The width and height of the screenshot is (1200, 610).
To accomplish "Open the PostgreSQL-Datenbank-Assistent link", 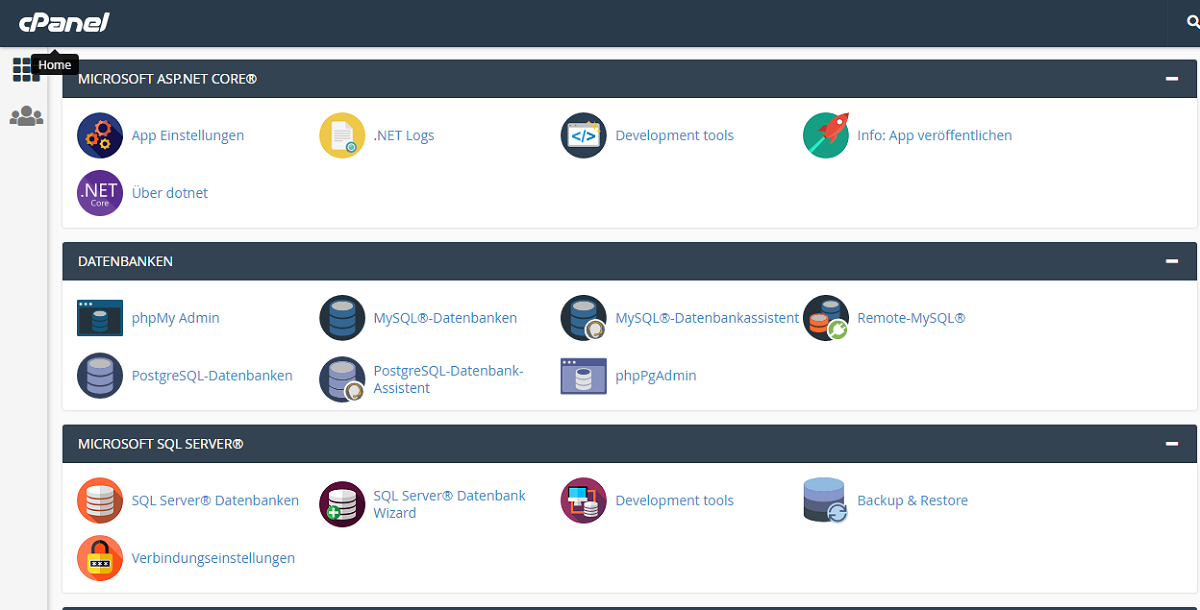I will 449,380.
